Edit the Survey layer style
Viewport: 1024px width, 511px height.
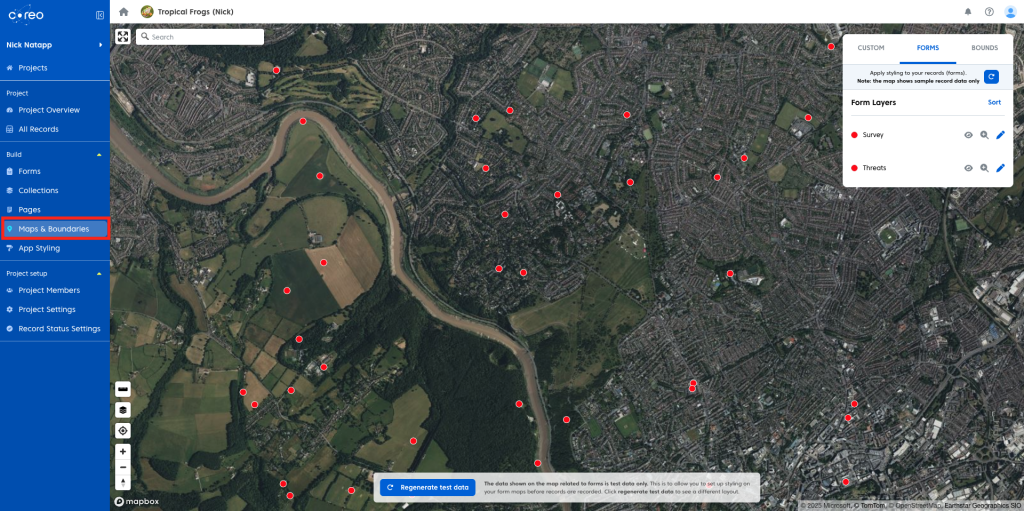coord(1000,135)
